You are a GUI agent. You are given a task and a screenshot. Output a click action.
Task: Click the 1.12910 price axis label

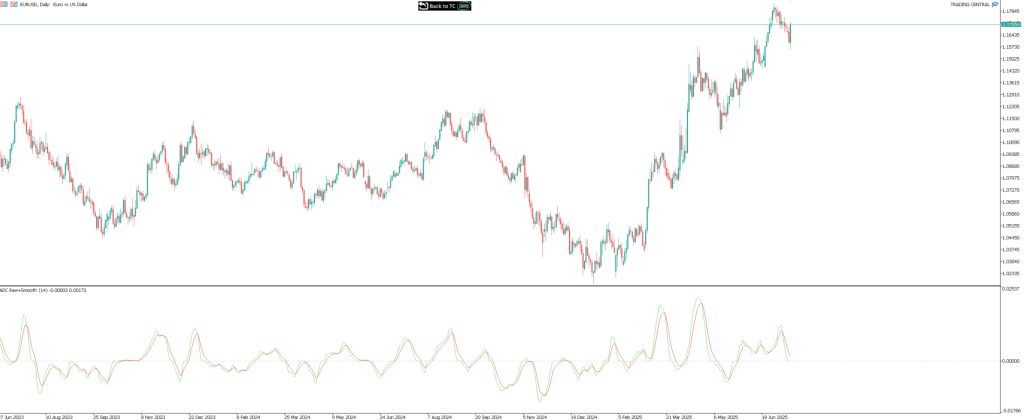pyautogui.click(x=1010, y=94)
